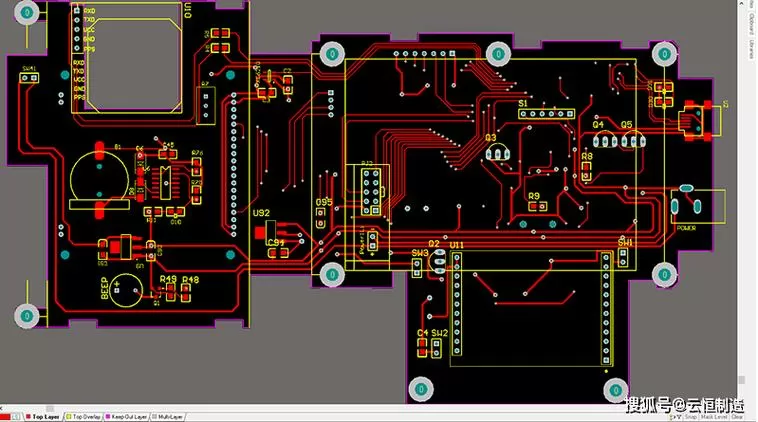Select the Keep-Out Layer tab
This screenshot has width=758, height=422.
[x=126, y=417]
